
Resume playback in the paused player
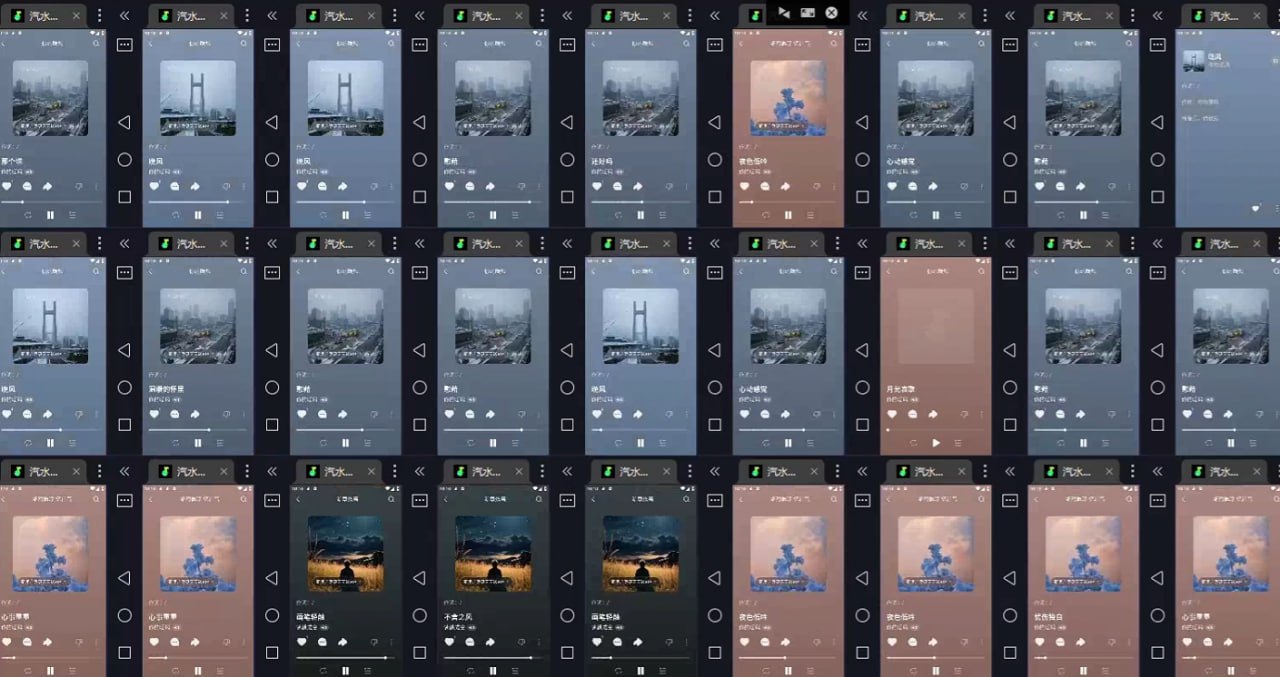coord(936,442)
